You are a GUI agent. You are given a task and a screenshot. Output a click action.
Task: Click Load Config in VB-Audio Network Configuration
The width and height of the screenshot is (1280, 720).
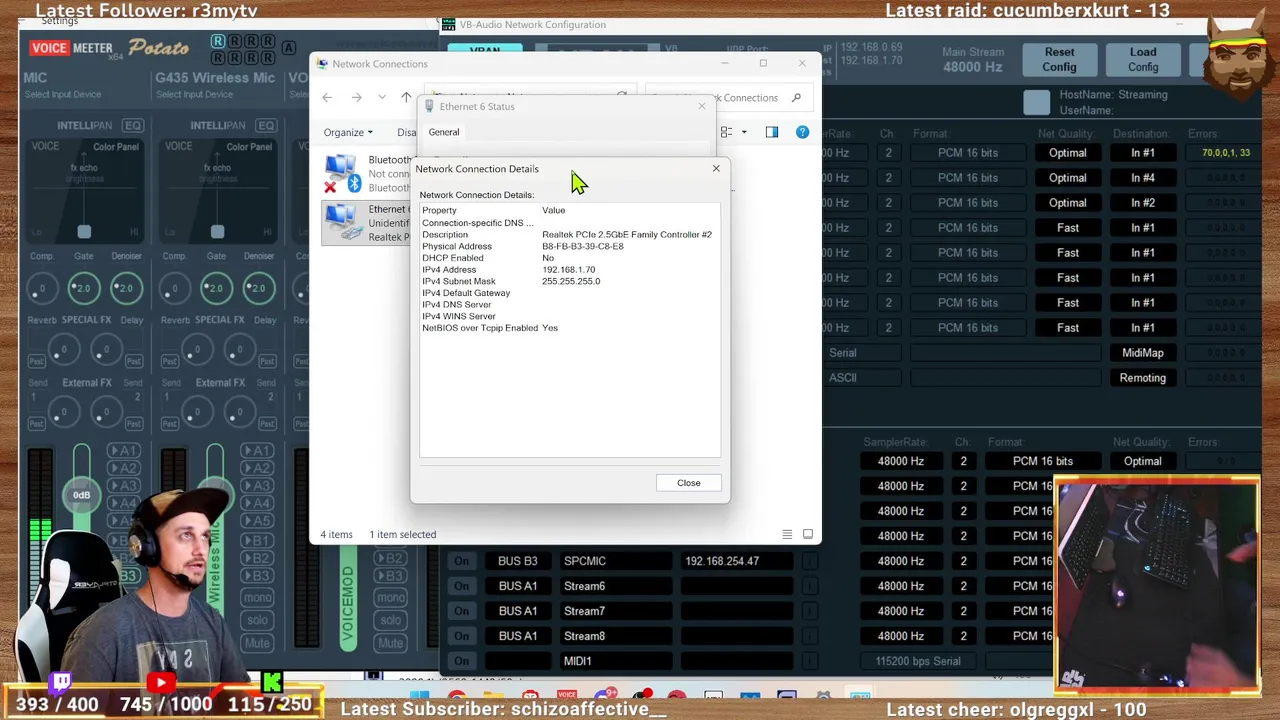[1143, 60]
